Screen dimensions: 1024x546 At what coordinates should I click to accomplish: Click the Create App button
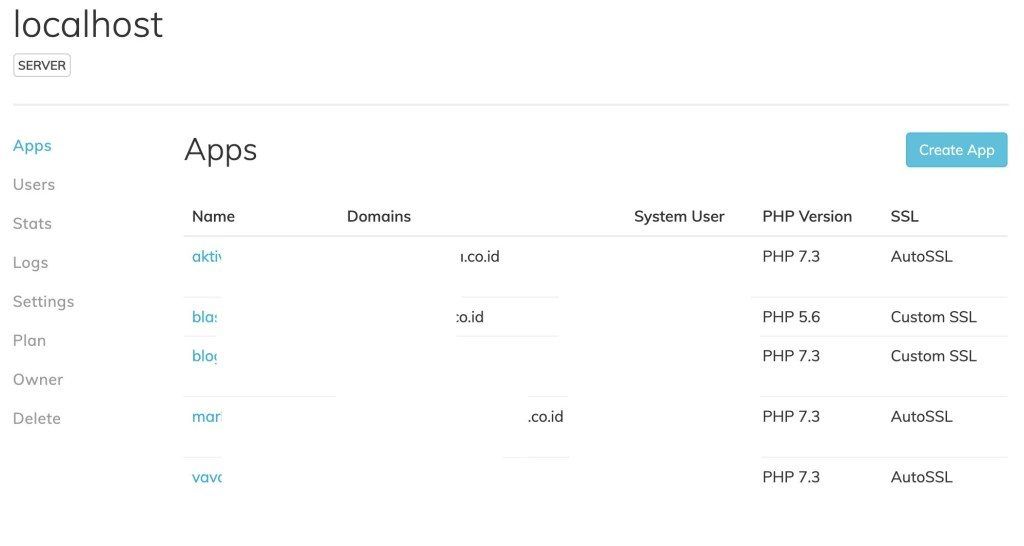click(x=956, y=150)
